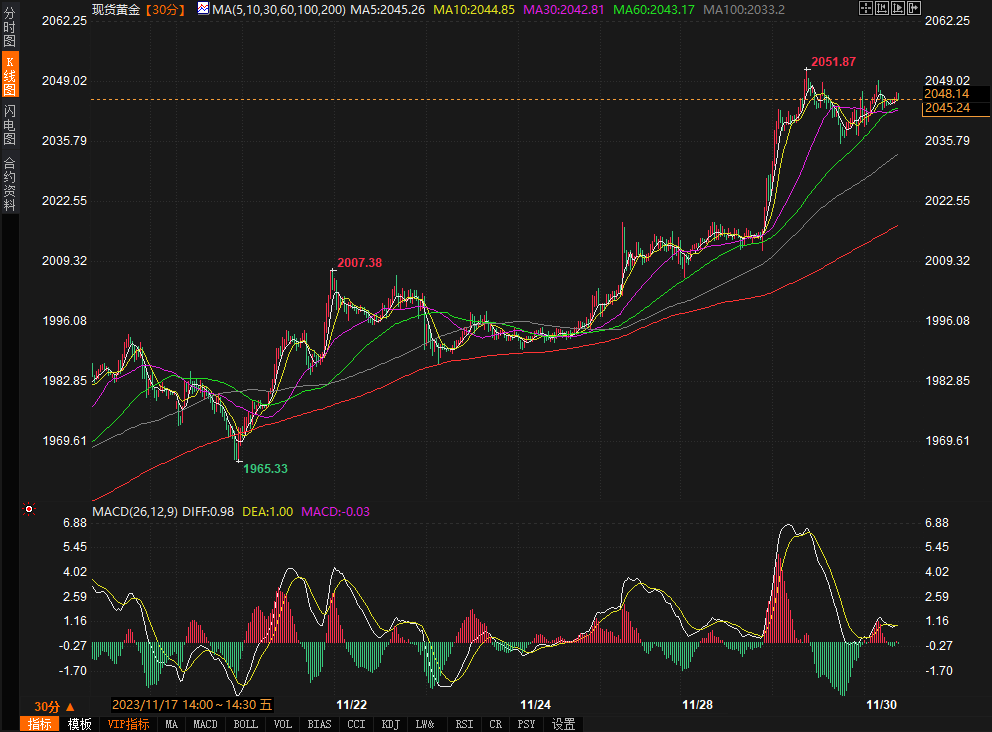Screen dimensions: 992x732
Task: Apply the BOLL indicator button
Action: (245, 724)
